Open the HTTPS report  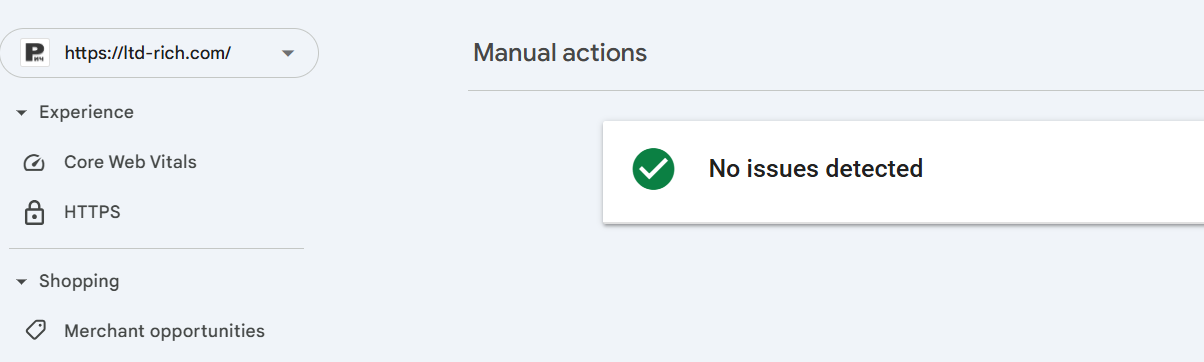pos(92,212)
